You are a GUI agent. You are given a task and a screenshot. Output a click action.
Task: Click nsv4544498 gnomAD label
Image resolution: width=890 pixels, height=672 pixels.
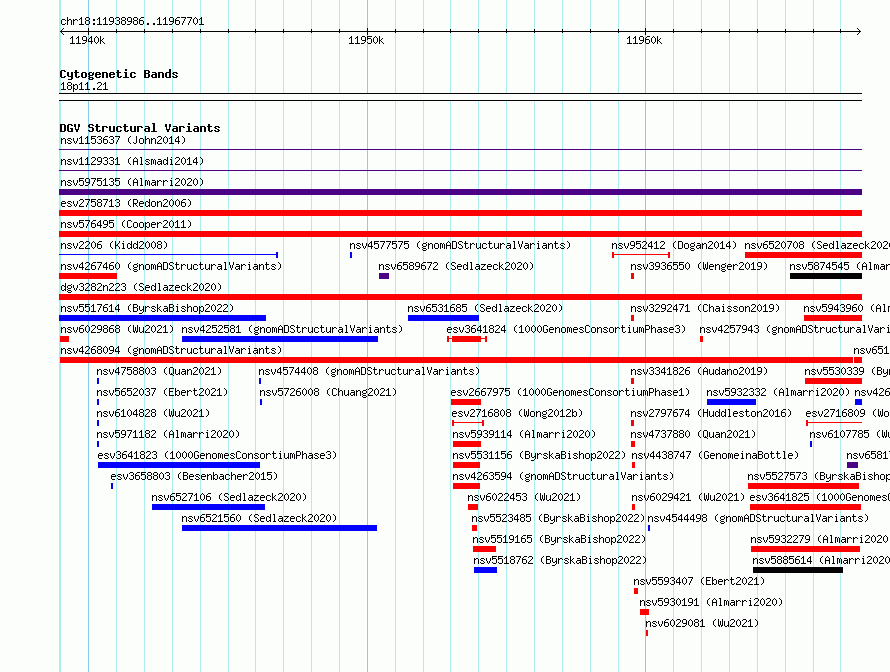click(758, 518)
